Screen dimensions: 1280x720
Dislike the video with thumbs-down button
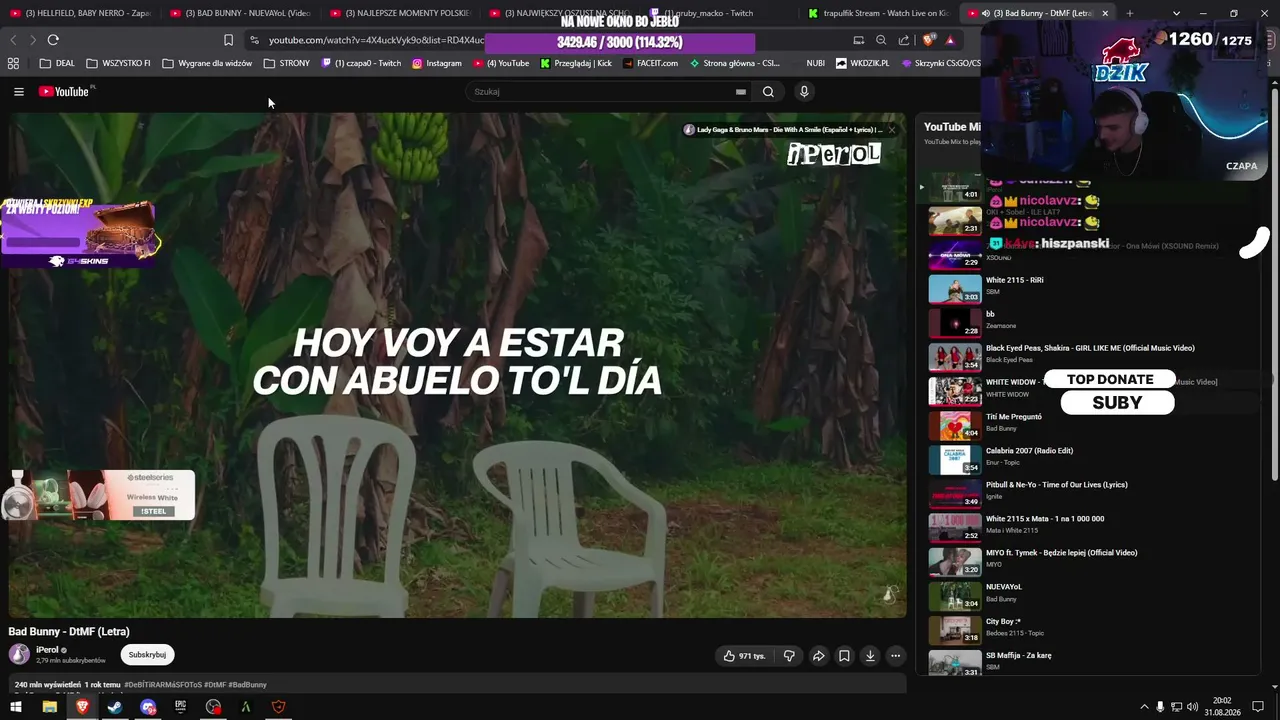tap(789, 656)
